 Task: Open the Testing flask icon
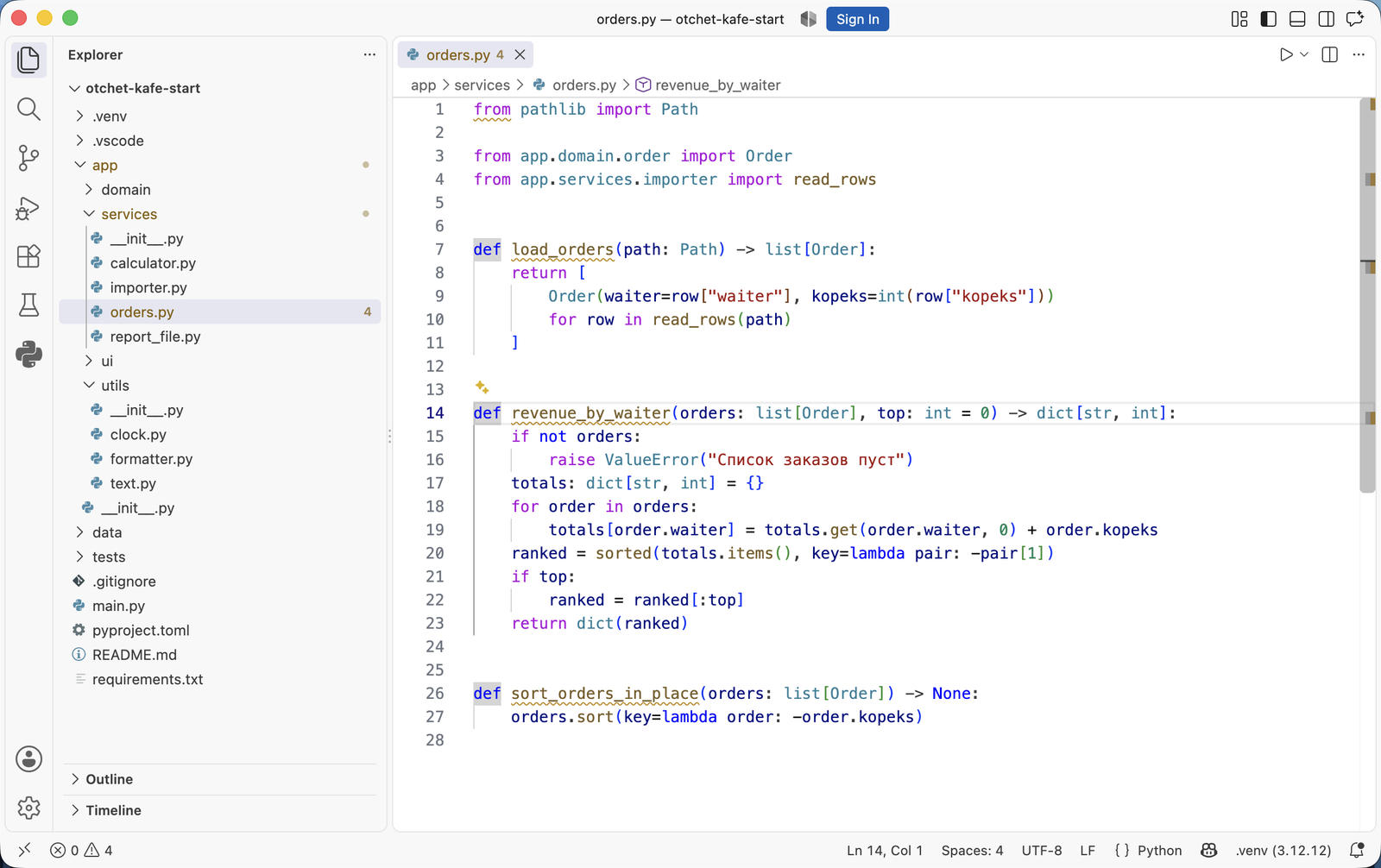click(28, 305)
